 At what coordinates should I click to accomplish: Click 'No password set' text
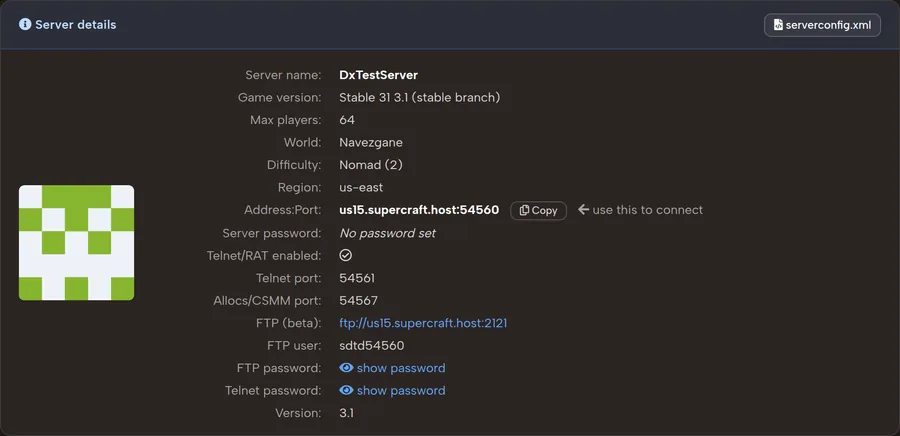coord(387,233)
